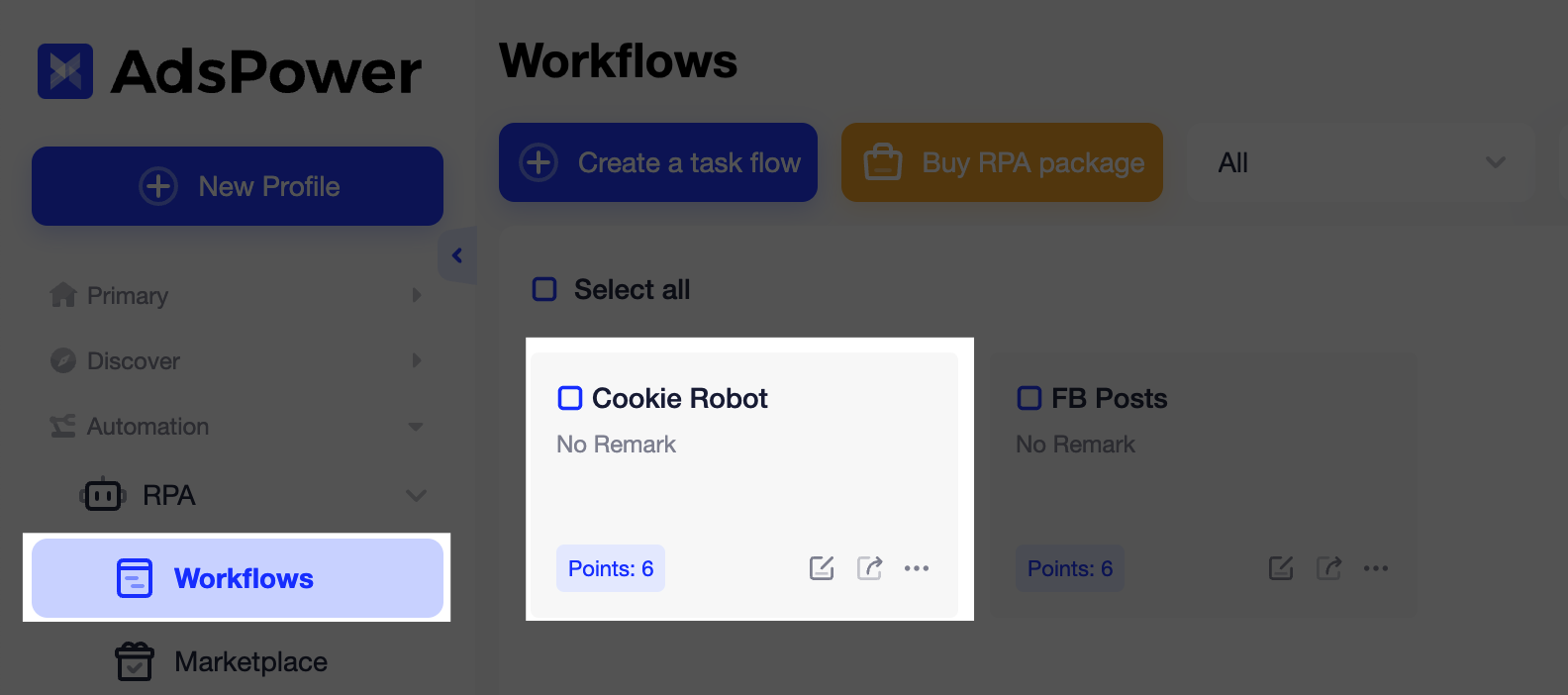This screenshot has width=1568, height=695.
Task: Open more options for Cookie Robot
Action: click(x=916, y=568)
